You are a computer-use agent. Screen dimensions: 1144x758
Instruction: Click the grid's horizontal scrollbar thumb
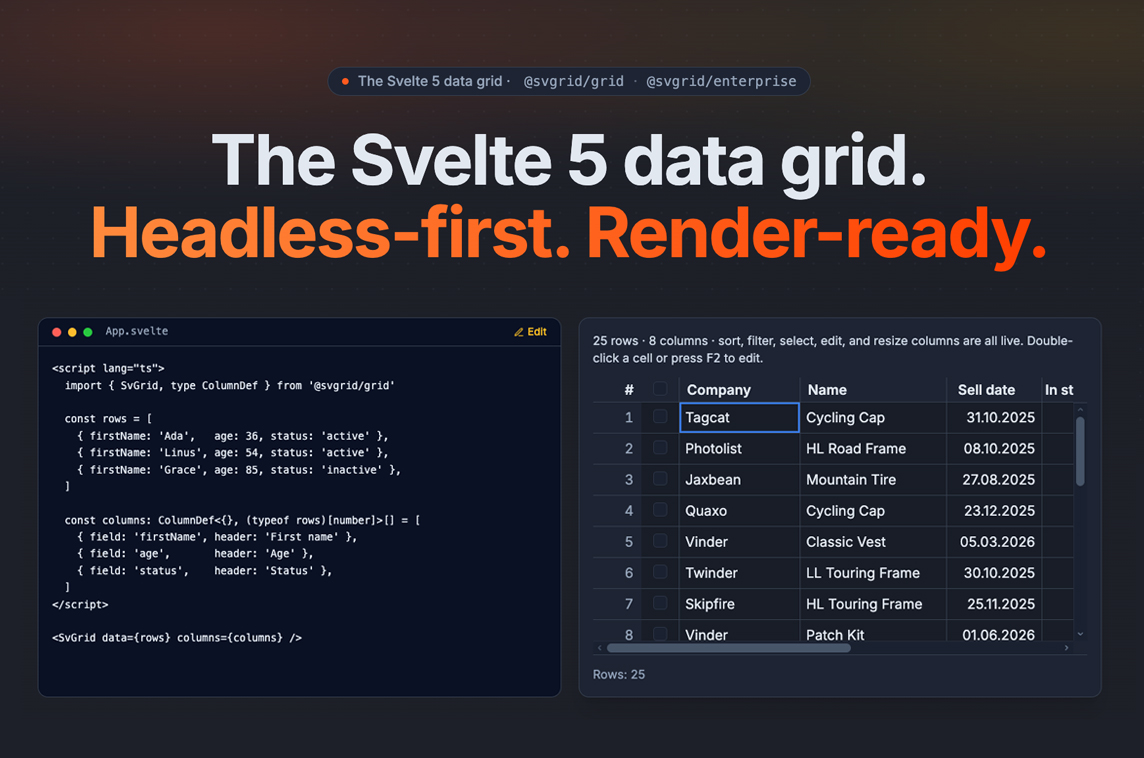click(728, 648)
